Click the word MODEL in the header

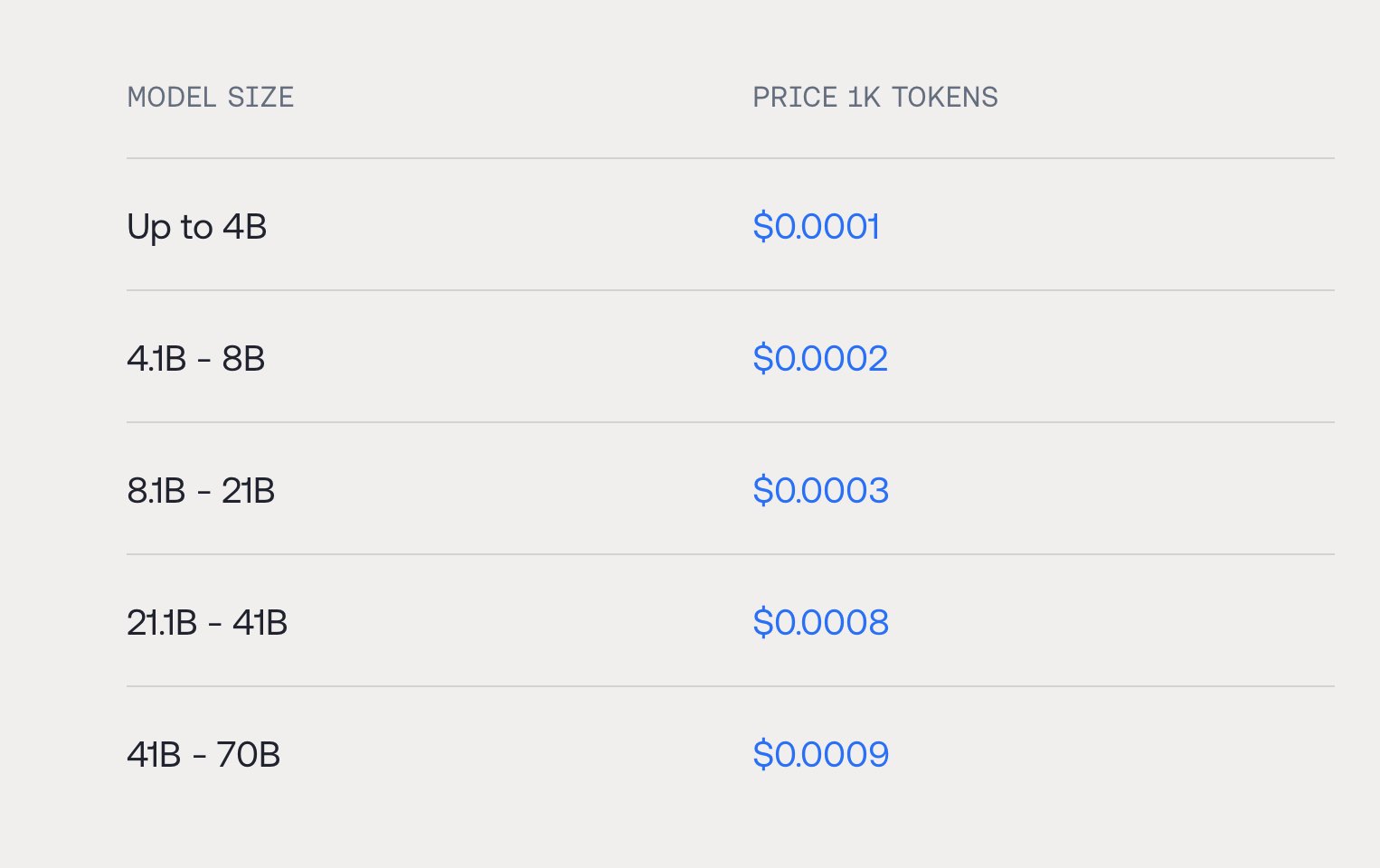click(x=171, y=97)
